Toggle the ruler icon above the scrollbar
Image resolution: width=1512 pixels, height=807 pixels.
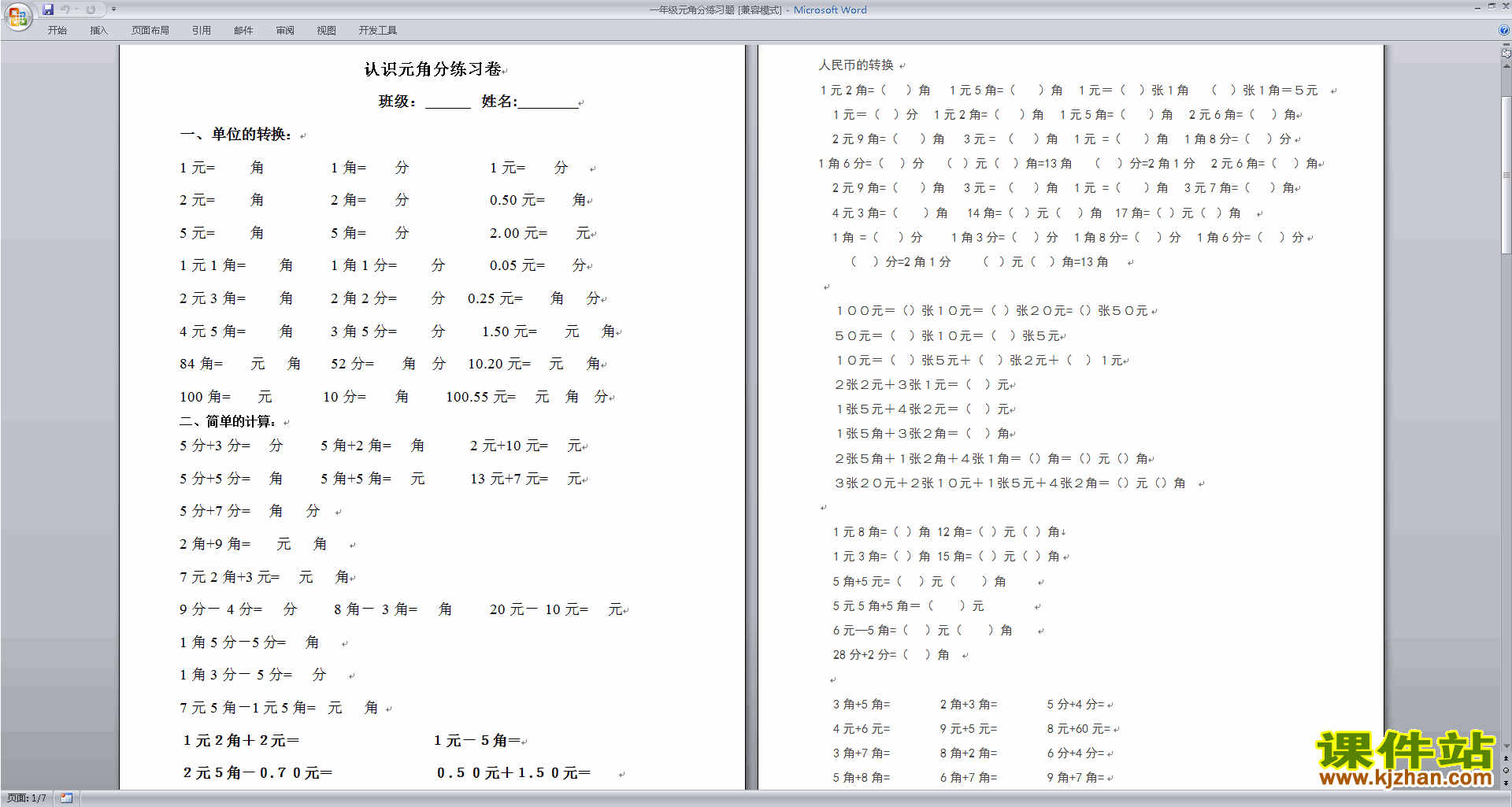click(x=1506, y=54)
